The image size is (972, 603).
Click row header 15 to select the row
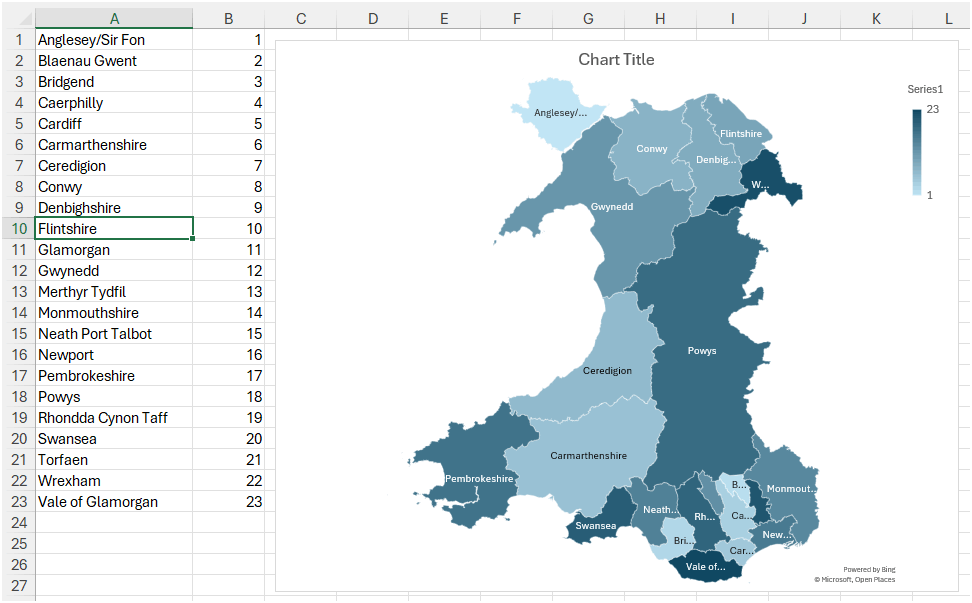[x=18, y=333]
